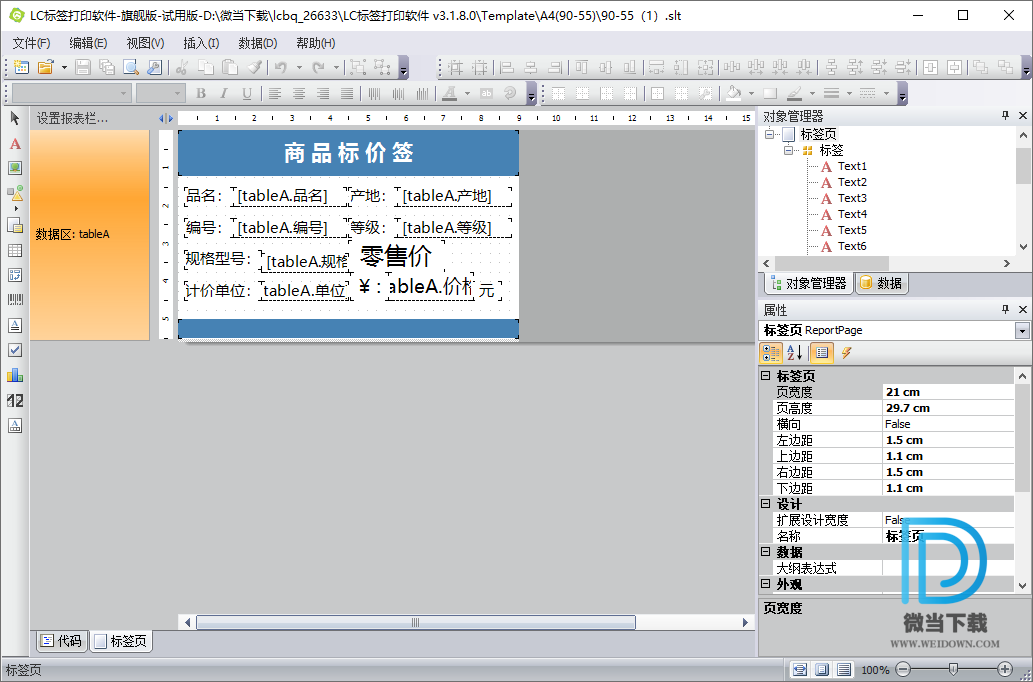Click the page settings wrench icon
The height and width of the screenshot is (682, 1033).
pos(154,67)
